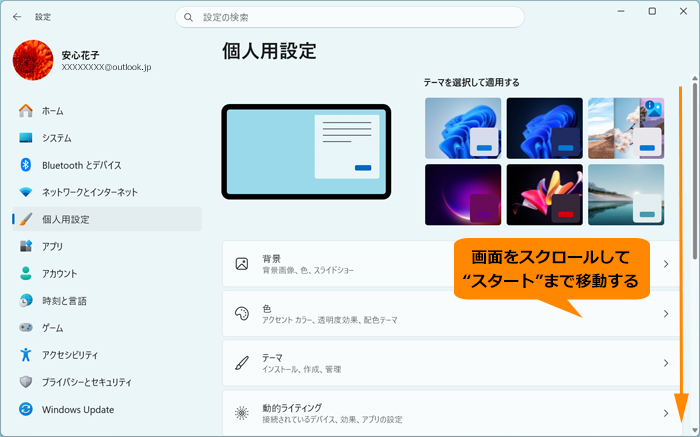This screenshot has width=700, height=437.
Task: Click the Apps icon beside アプリ
Action: click(25, 246)
